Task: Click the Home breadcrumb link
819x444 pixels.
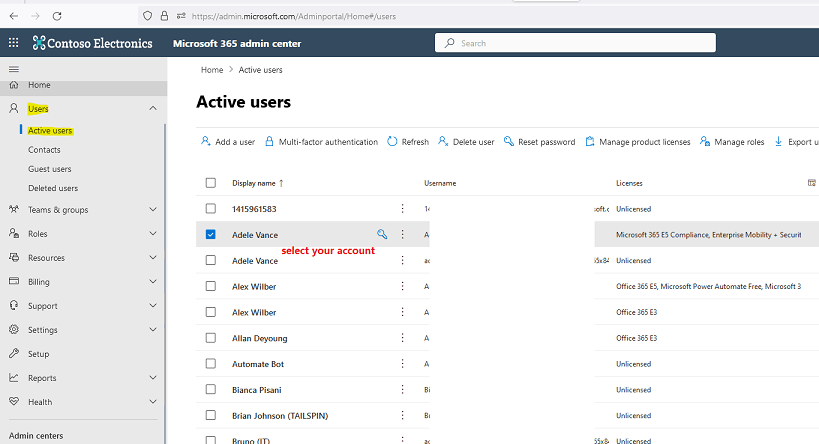Action: pos(212,70)
